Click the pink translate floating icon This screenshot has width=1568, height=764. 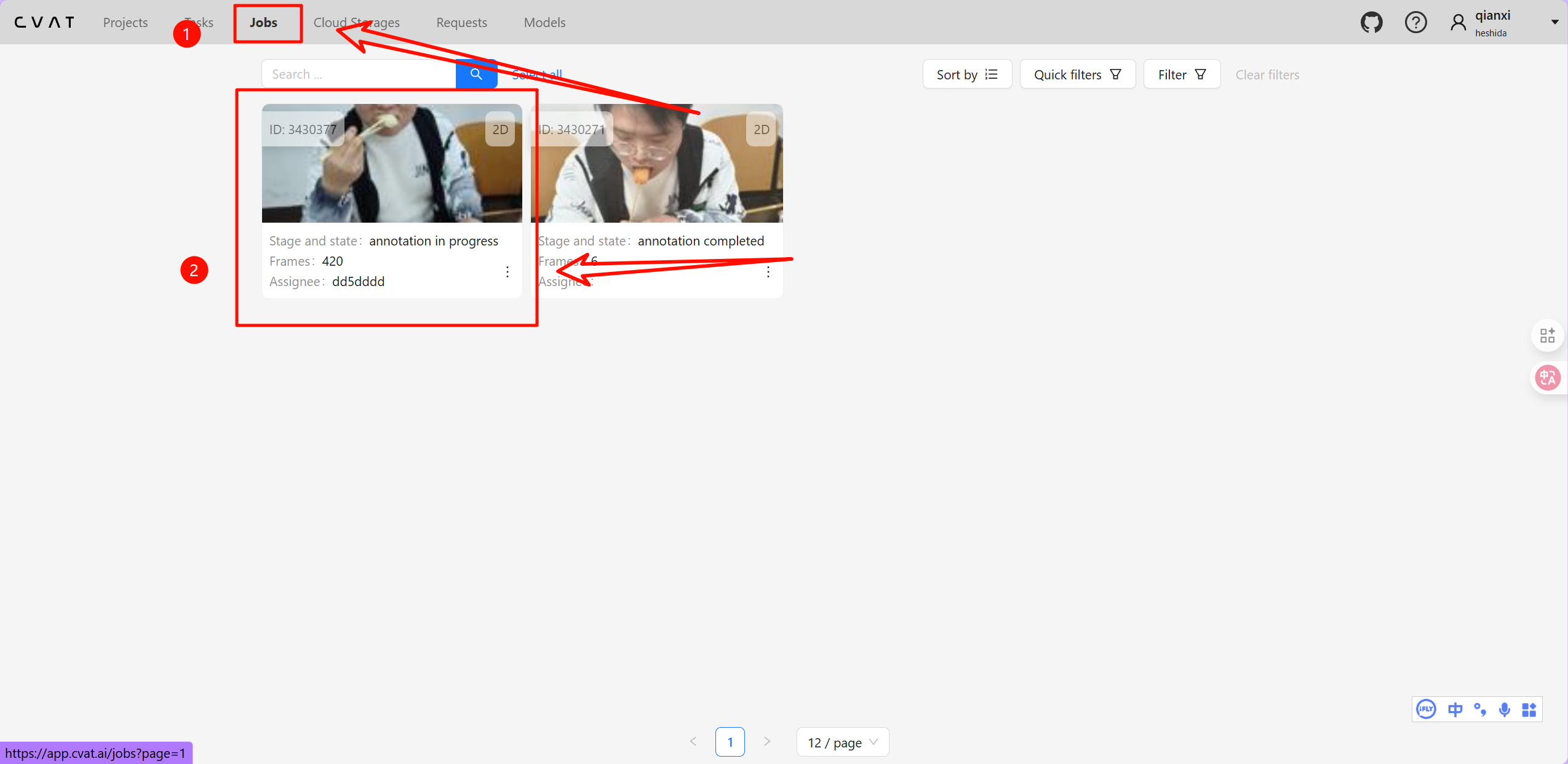pyautogui.click(x=1547, y=378)
